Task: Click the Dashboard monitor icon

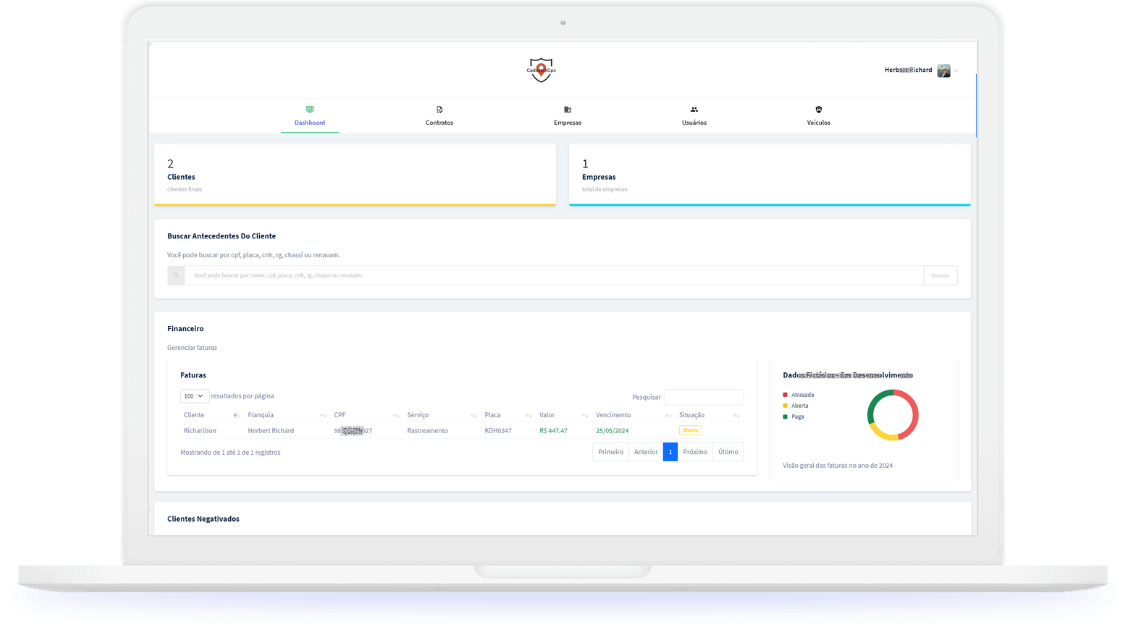Action: (309, 109)
